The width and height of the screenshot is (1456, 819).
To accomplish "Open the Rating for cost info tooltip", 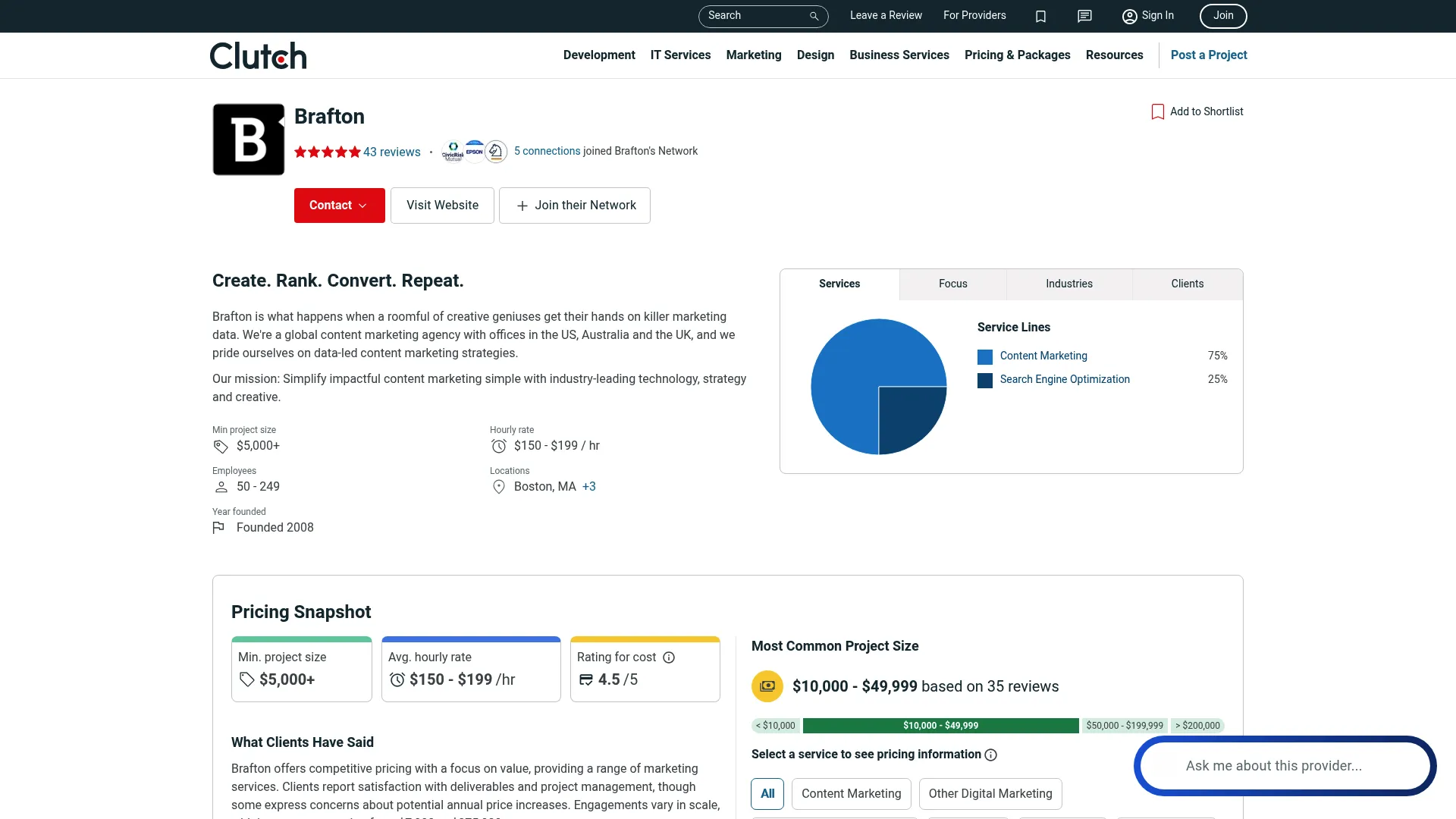I will [x=668, y=657].
